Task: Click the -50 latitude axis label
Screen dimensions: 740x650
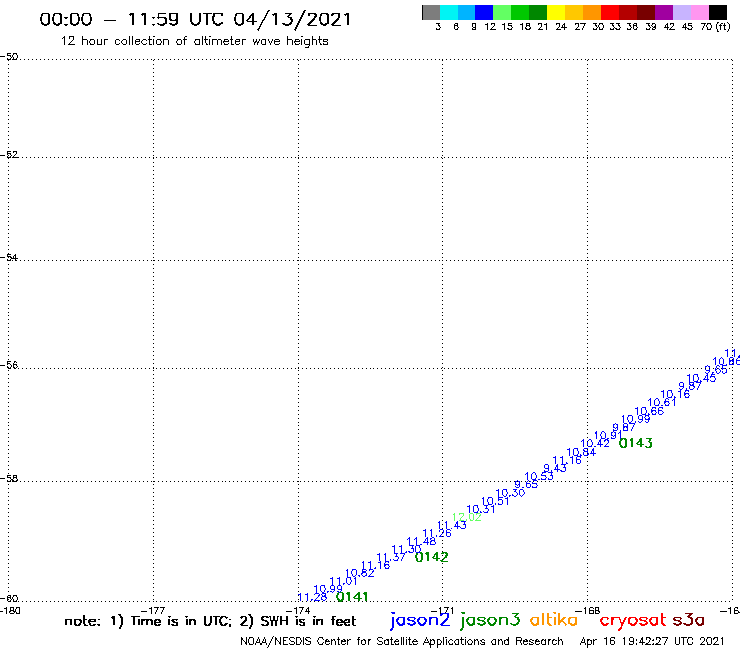Action: [9, 57]
